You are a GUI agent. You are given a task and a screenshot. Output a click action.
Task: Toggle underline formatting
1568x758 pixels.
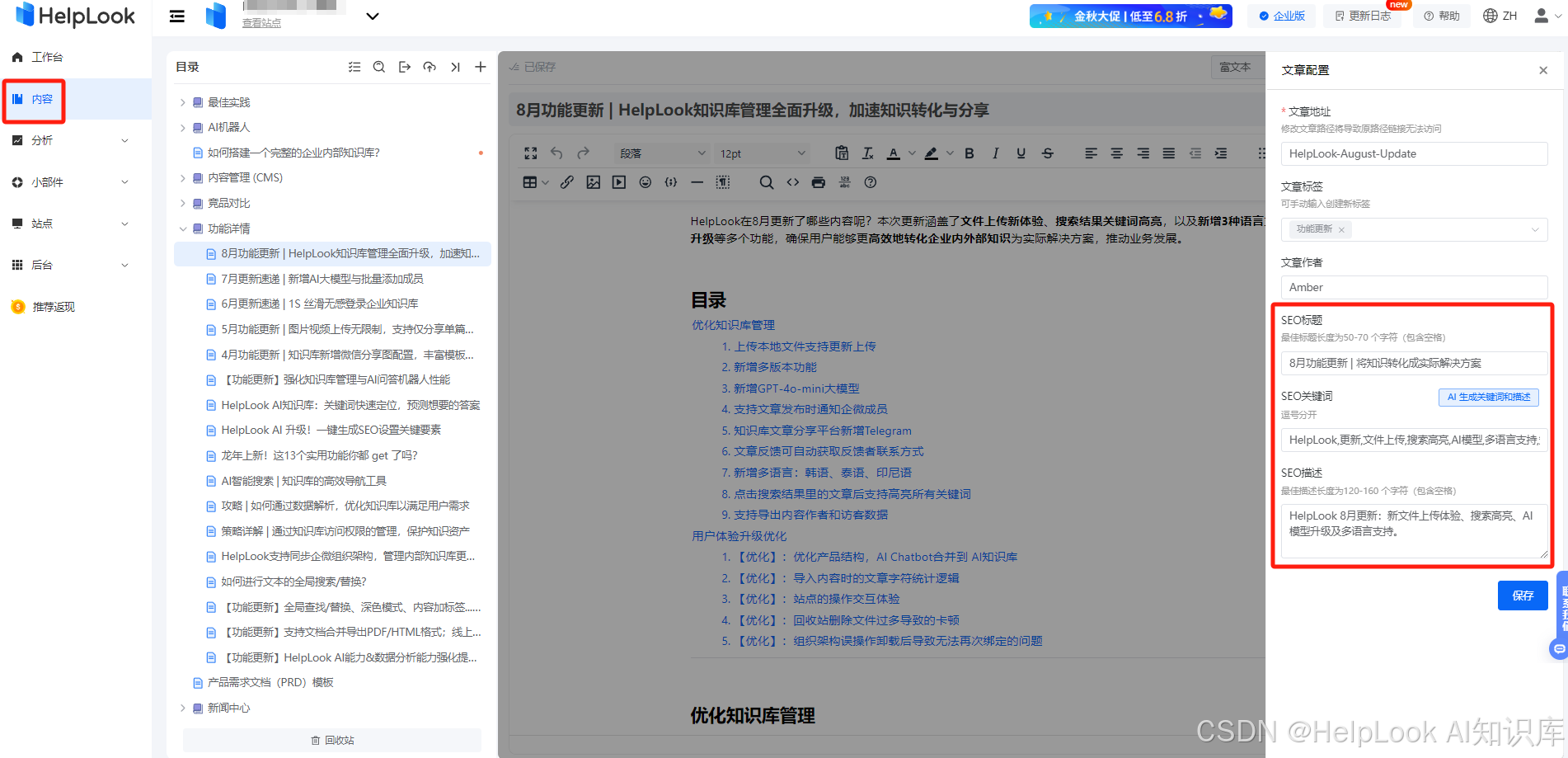(1021, 153)
